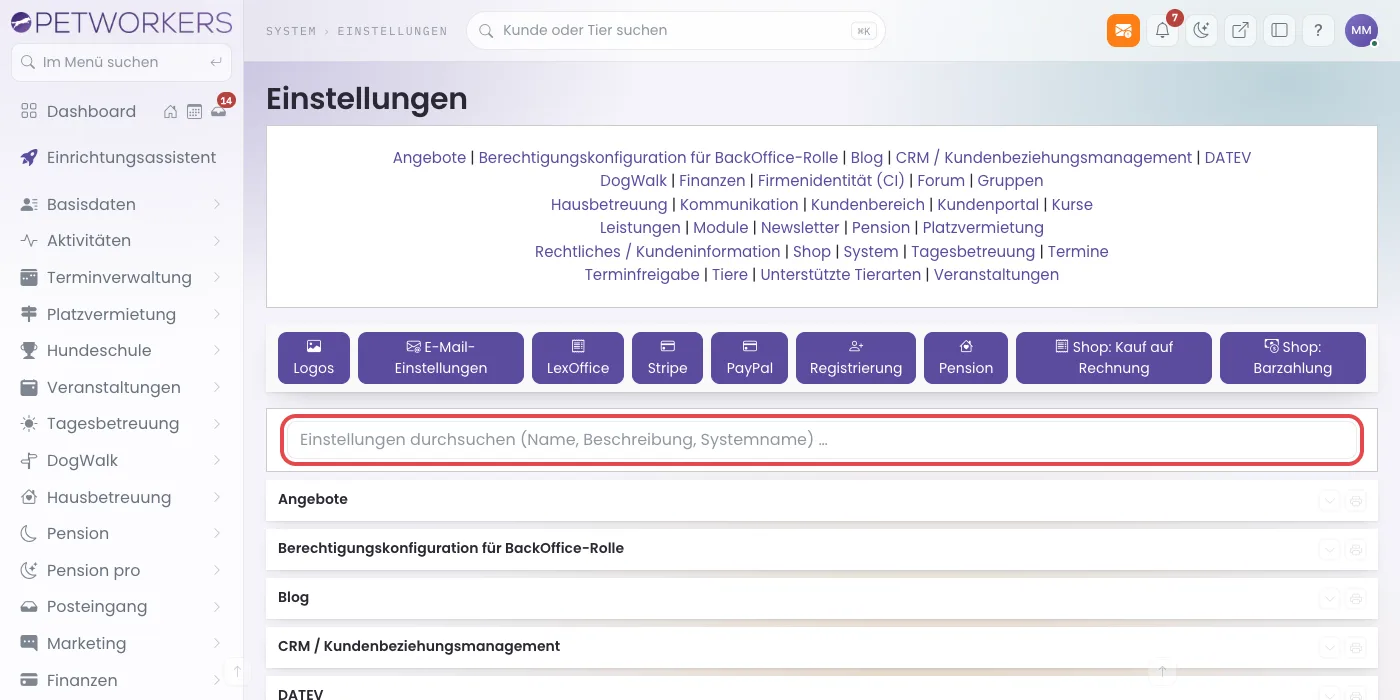The width and height of the screenshot is (1400, 700).
Task: Open inbox icon with 14 badge
Action: [218, 112]
